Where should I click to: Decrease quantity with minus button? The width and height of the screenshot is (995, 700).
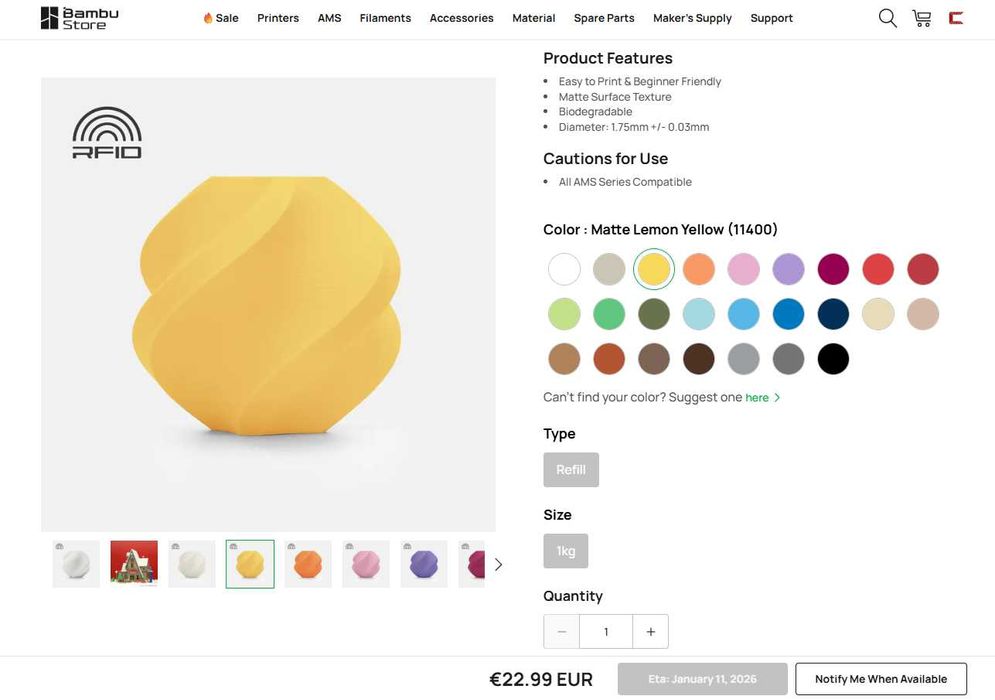[x=562, y=632]
